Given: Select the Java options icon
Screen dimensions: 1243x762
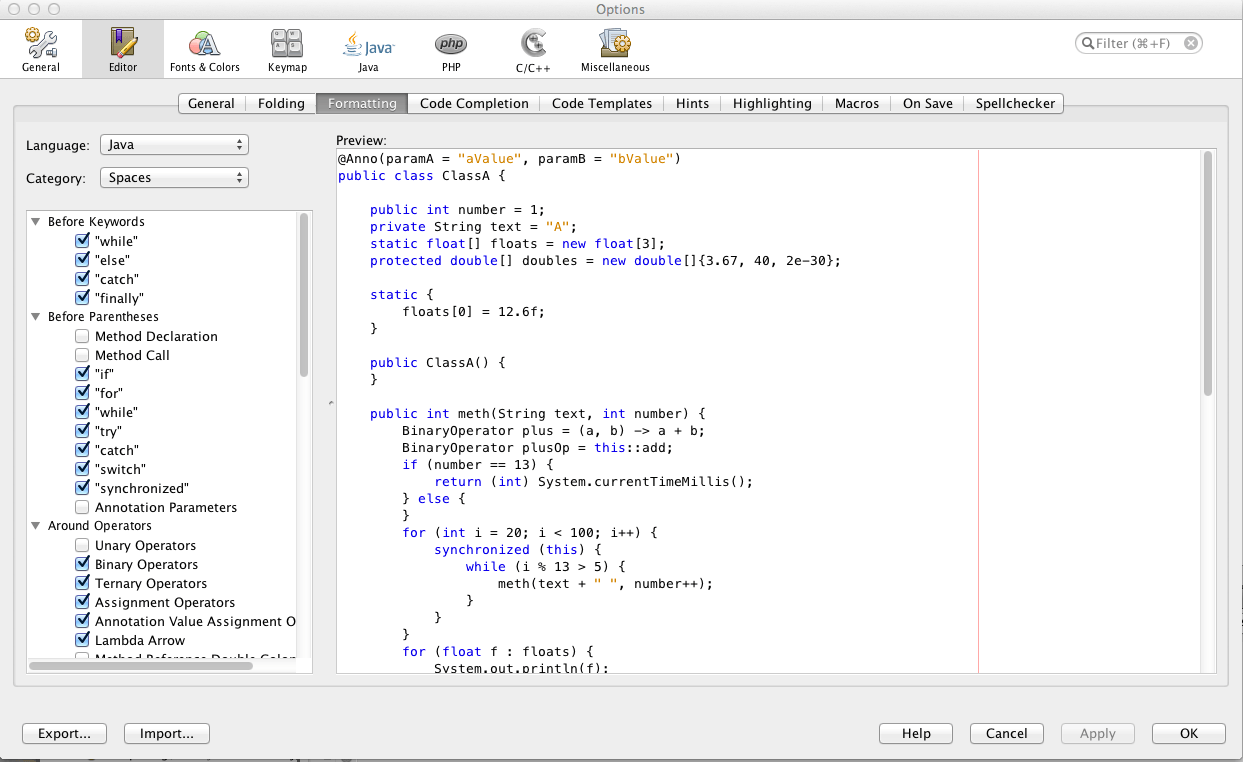Looking at the screenshot, I should tap(368, 50).
